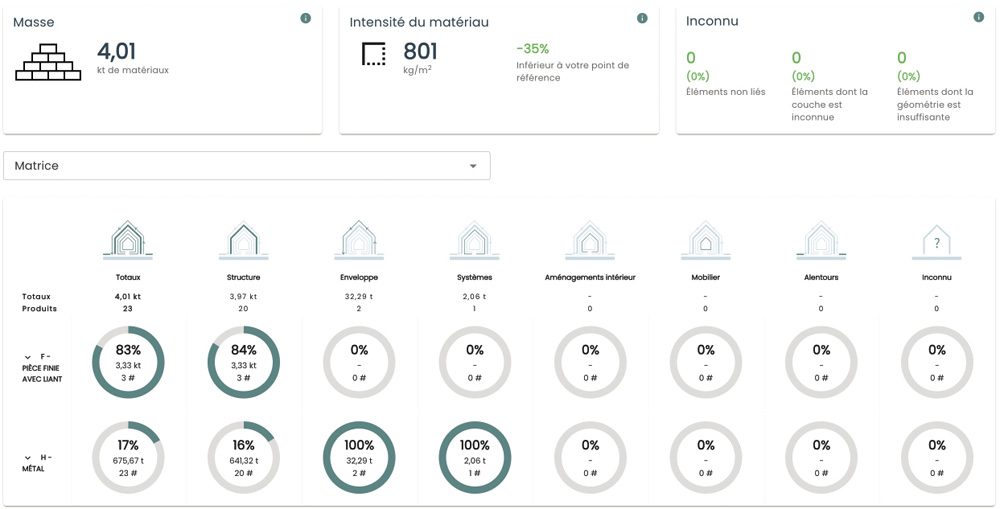1000x509 pixels.
Task: Select the Alentours building icon
Action: pyautogui.click(x=821, y=241)
